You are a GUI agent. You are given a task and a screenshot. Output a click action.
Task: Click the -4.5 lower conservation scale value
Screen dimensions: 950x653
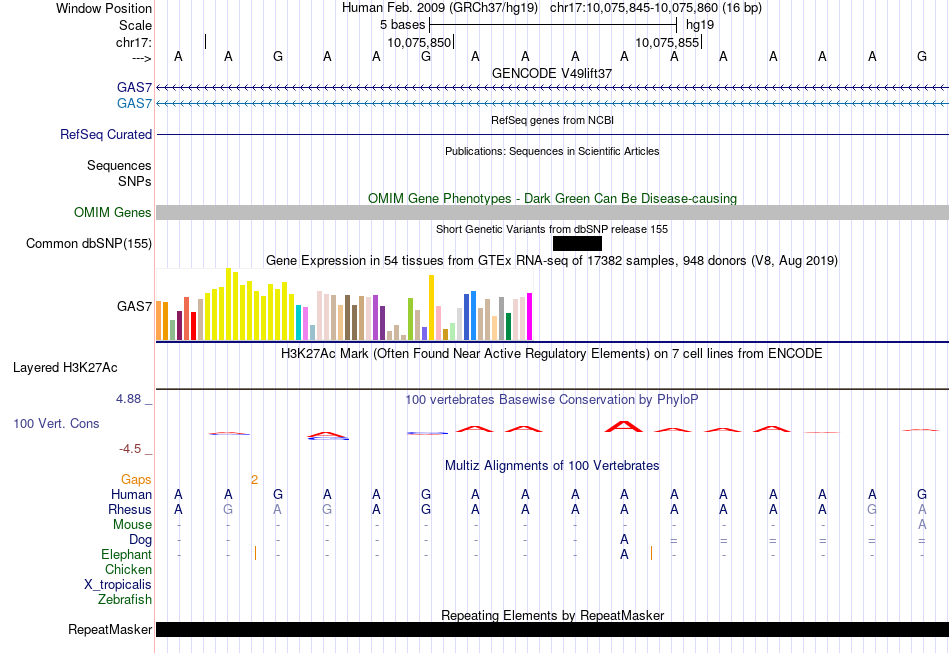[130, 449]
